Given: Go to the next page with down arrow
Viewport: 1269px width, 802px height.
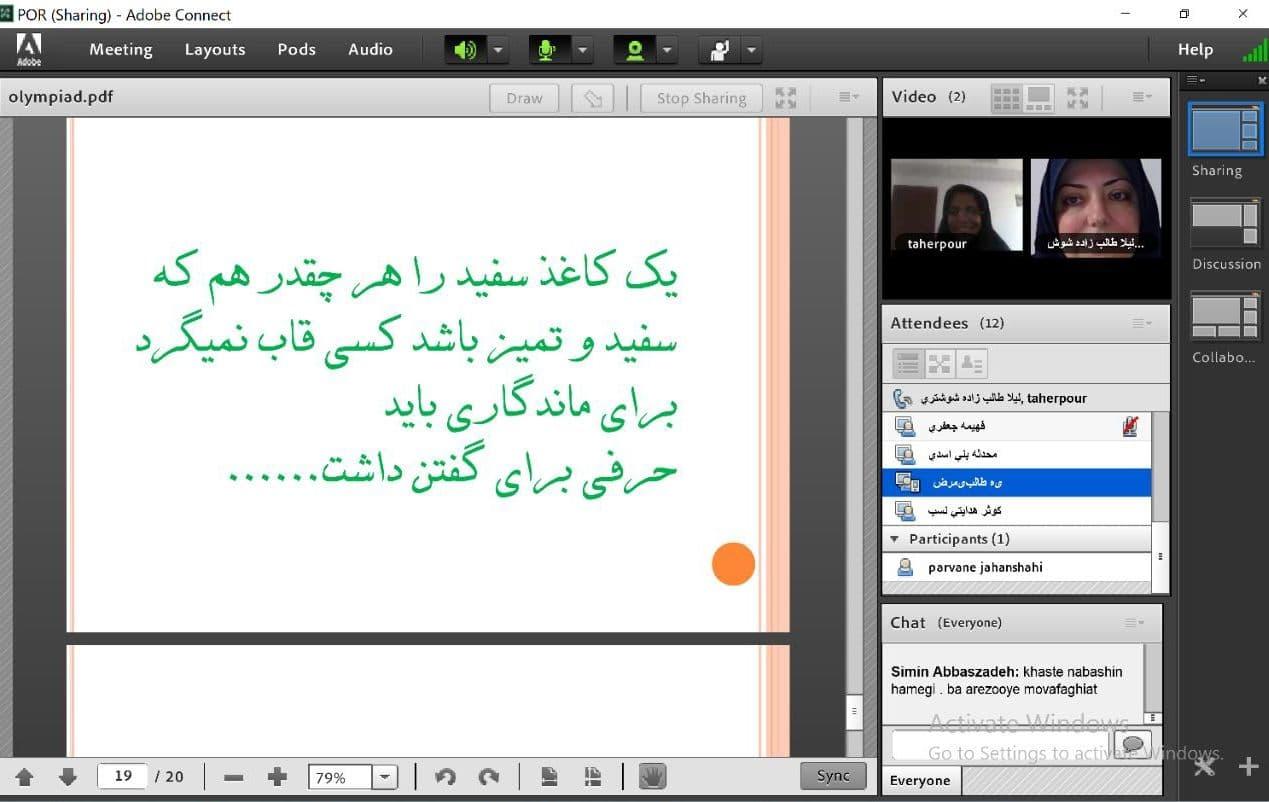Looking at the screenshot, I should point(68,777).
